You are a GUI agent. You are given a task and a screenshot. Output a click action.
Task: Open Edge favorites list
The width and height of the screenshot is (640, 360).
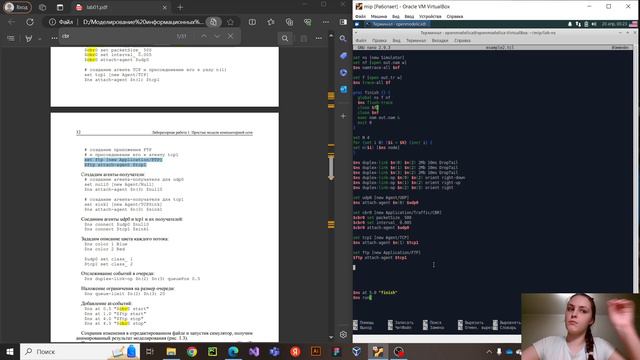click(x=271, y=22)
